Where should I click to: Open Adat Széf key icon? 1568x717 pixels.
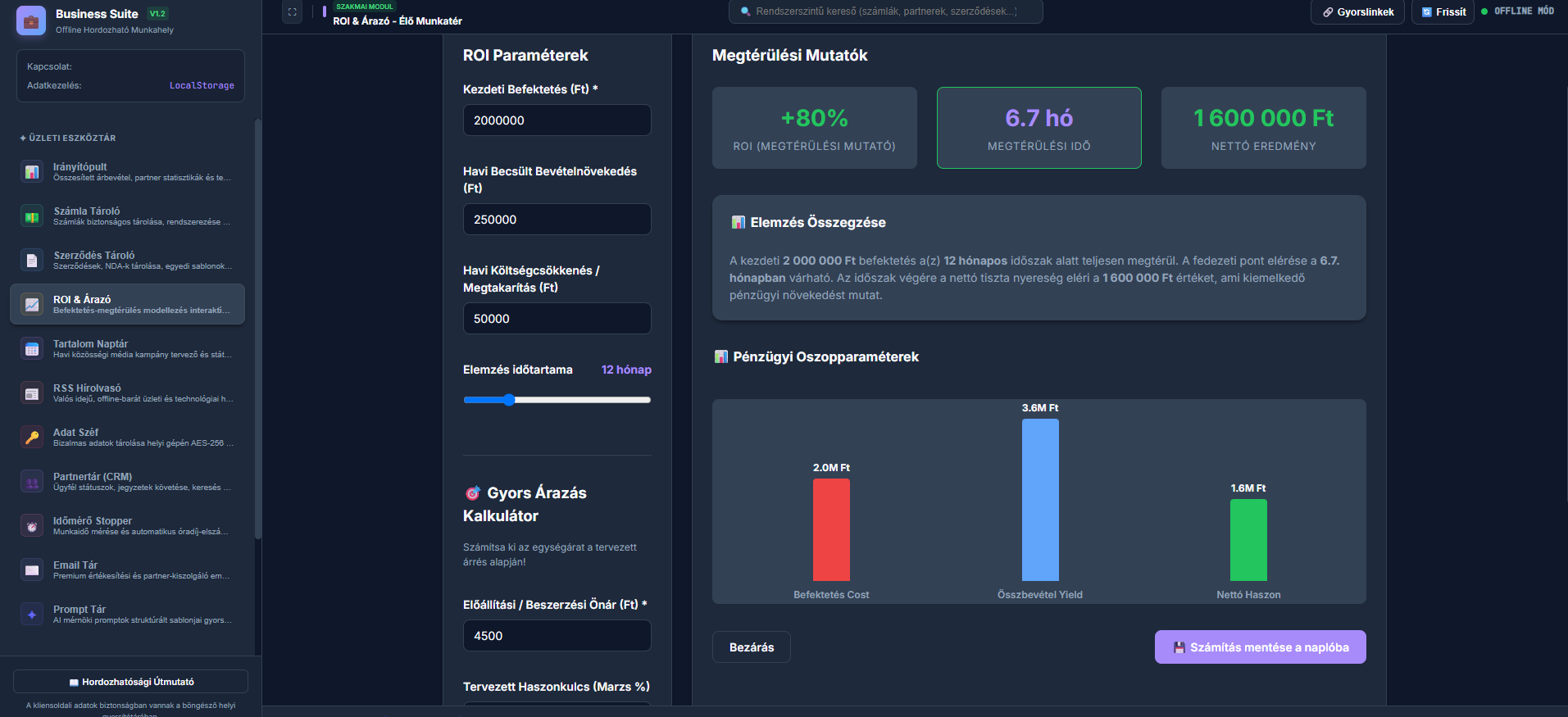[x=32, y=438]
